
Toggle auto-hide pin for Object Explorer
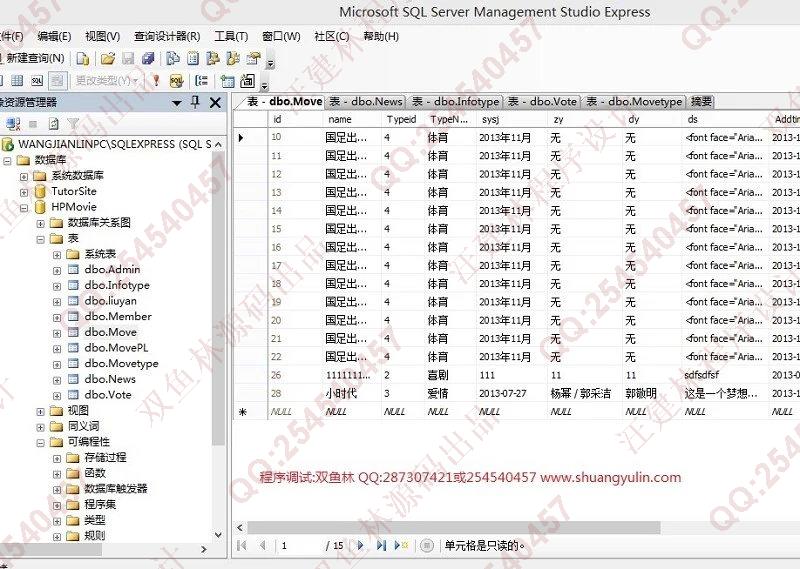(x=195, y=102)
